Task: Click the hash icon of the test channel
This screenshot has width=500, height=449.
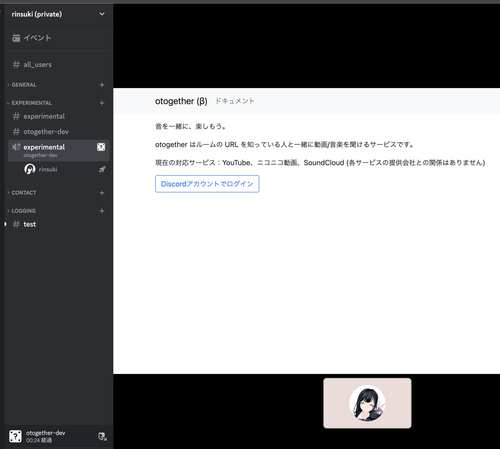Action: 16,224
